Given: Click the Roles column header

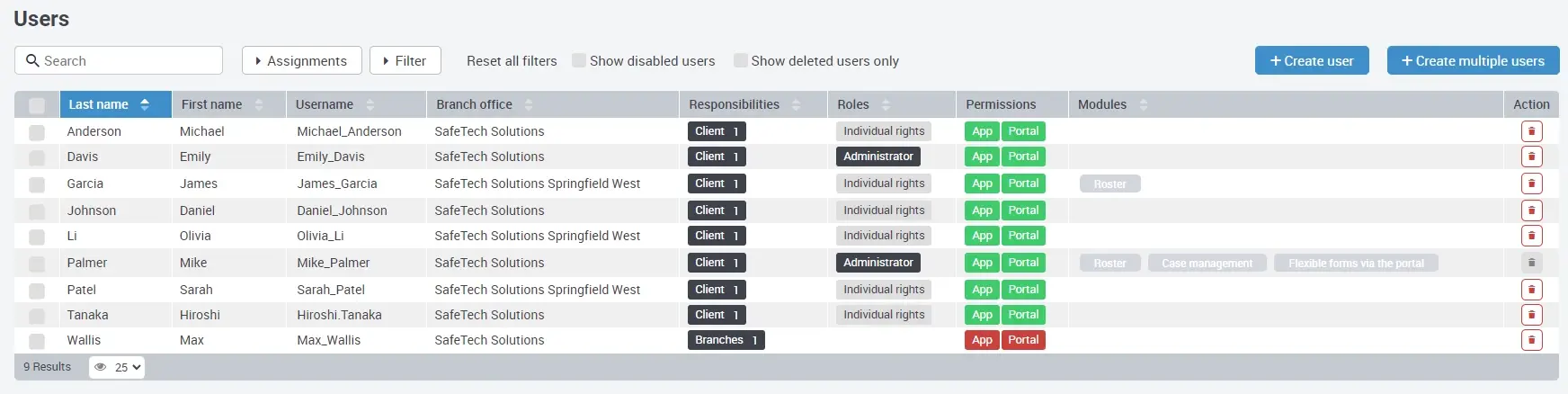Looking at the screenshot, I should (853, 105).
